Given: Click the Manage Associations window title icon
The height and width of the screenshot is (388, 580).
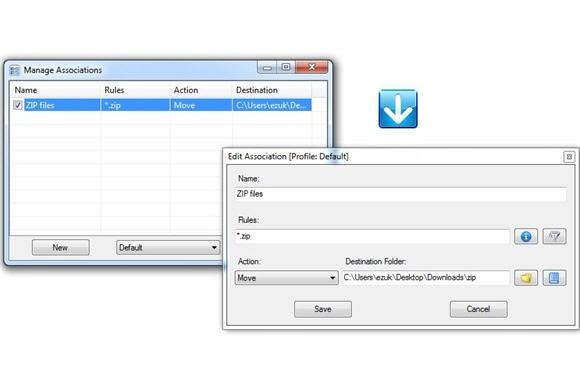Looking at the screenshot, I should (x=14, y=70).
